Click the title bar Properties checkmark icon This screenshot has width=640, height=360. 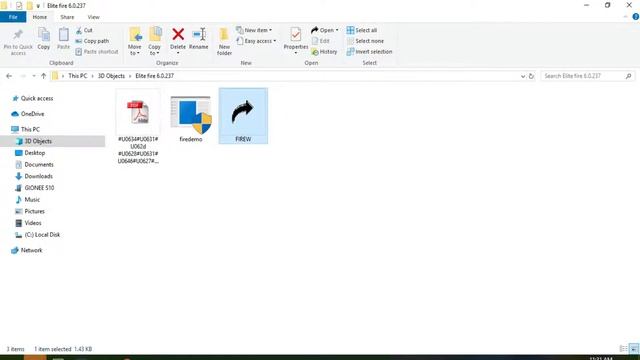point(19,6)
